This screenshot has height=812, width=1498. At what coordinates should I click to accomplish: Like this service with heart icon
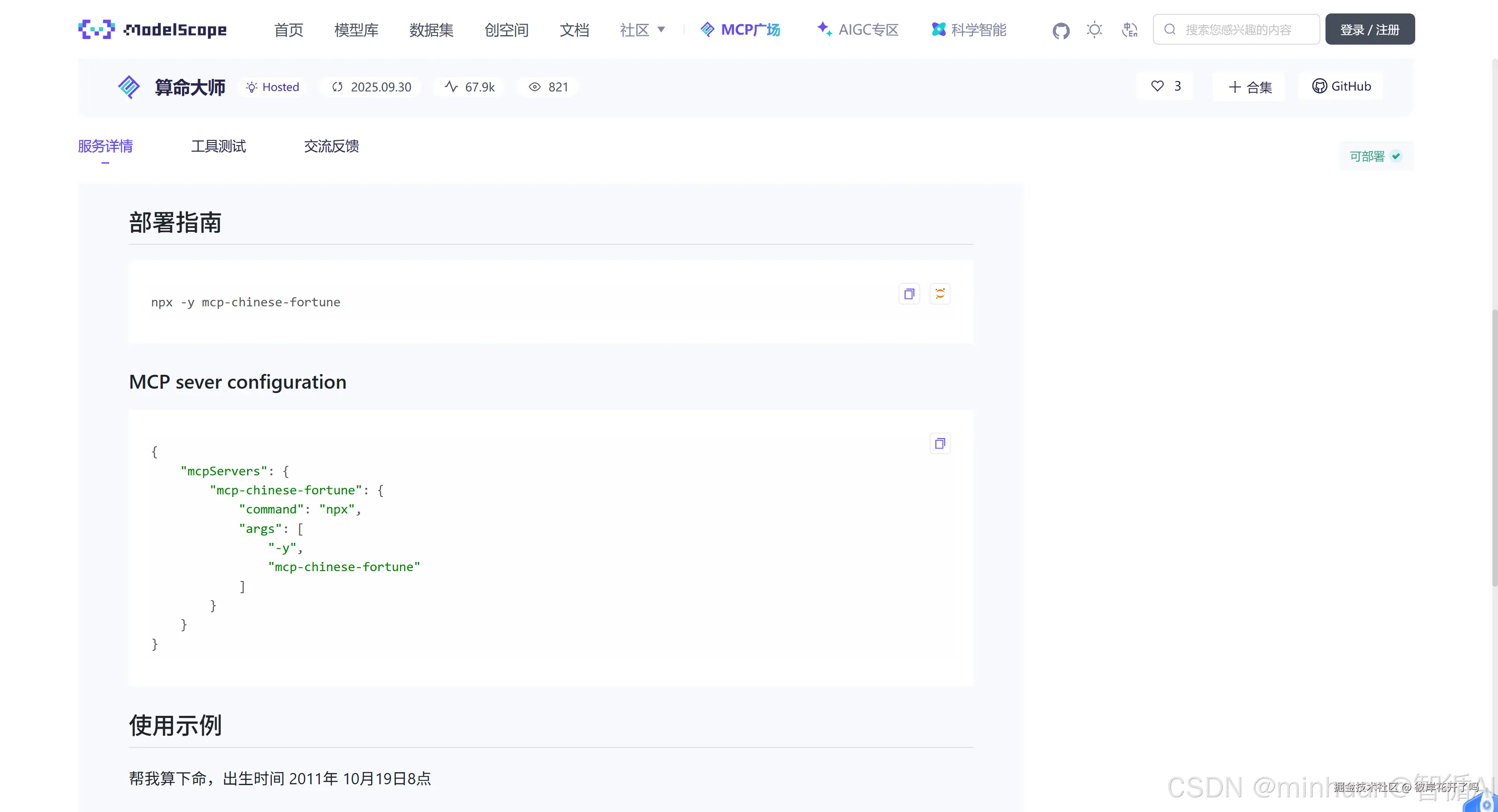tap(1157, 87)
